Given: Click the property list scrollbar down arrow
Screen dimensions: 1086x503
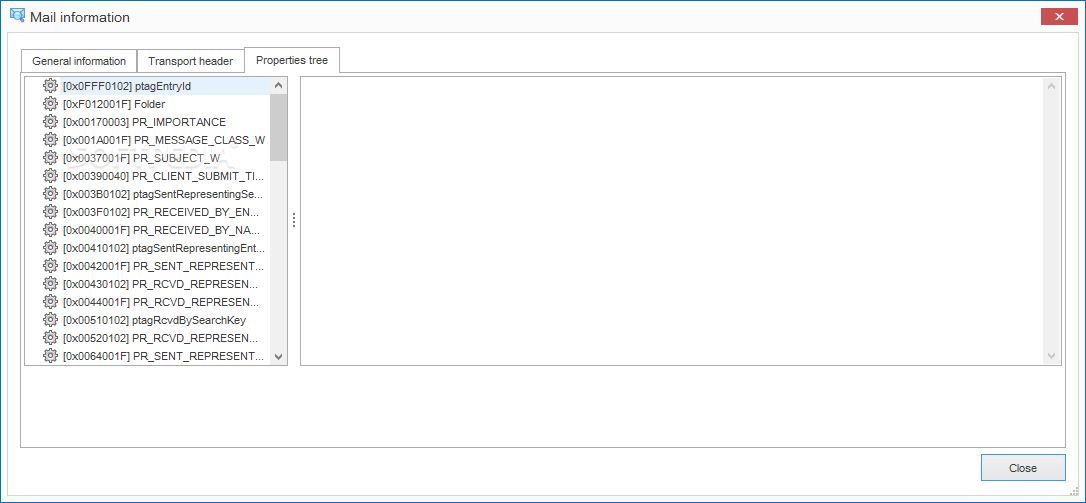Looking at the screenshot, I should coord(278,357).
